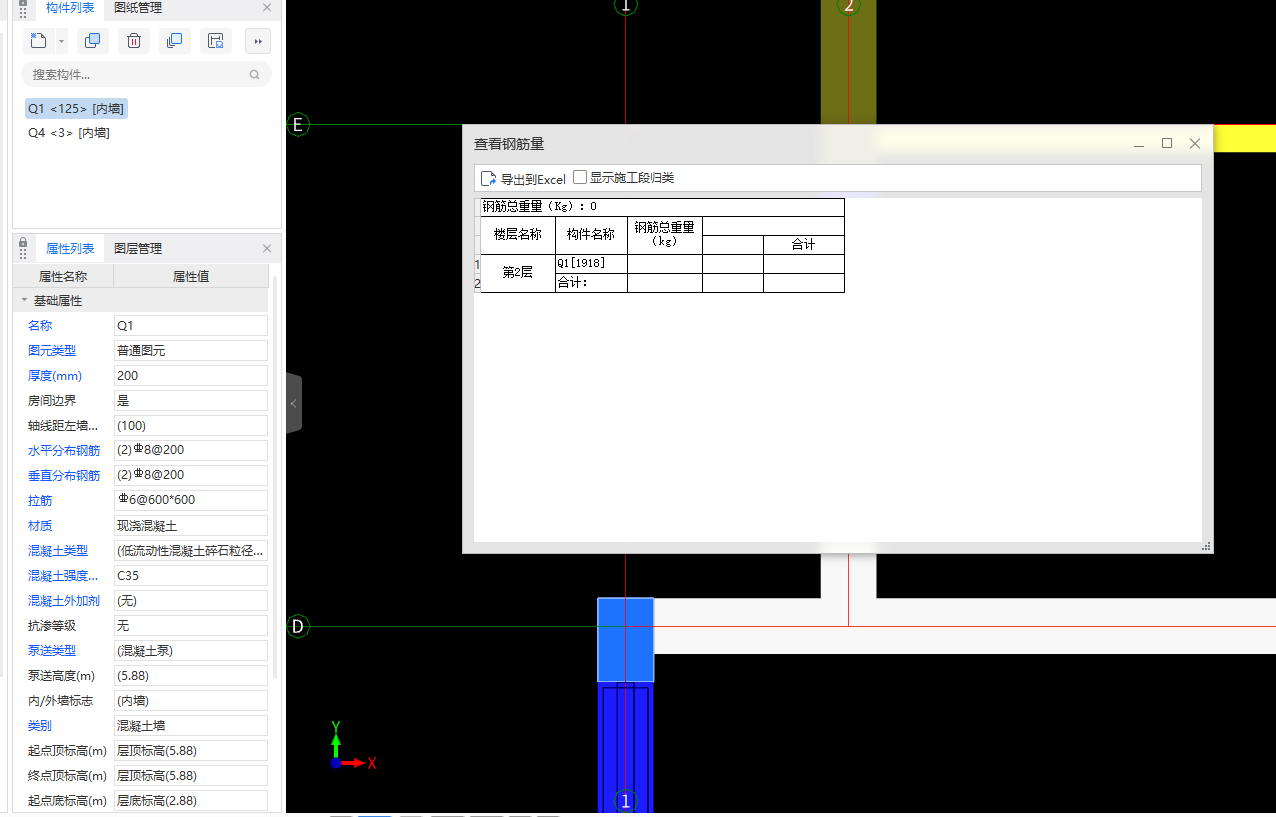Expand more tools with double-arrow button
The height and width of the screenshot is (817, 1276).
(x=258, y=41)
